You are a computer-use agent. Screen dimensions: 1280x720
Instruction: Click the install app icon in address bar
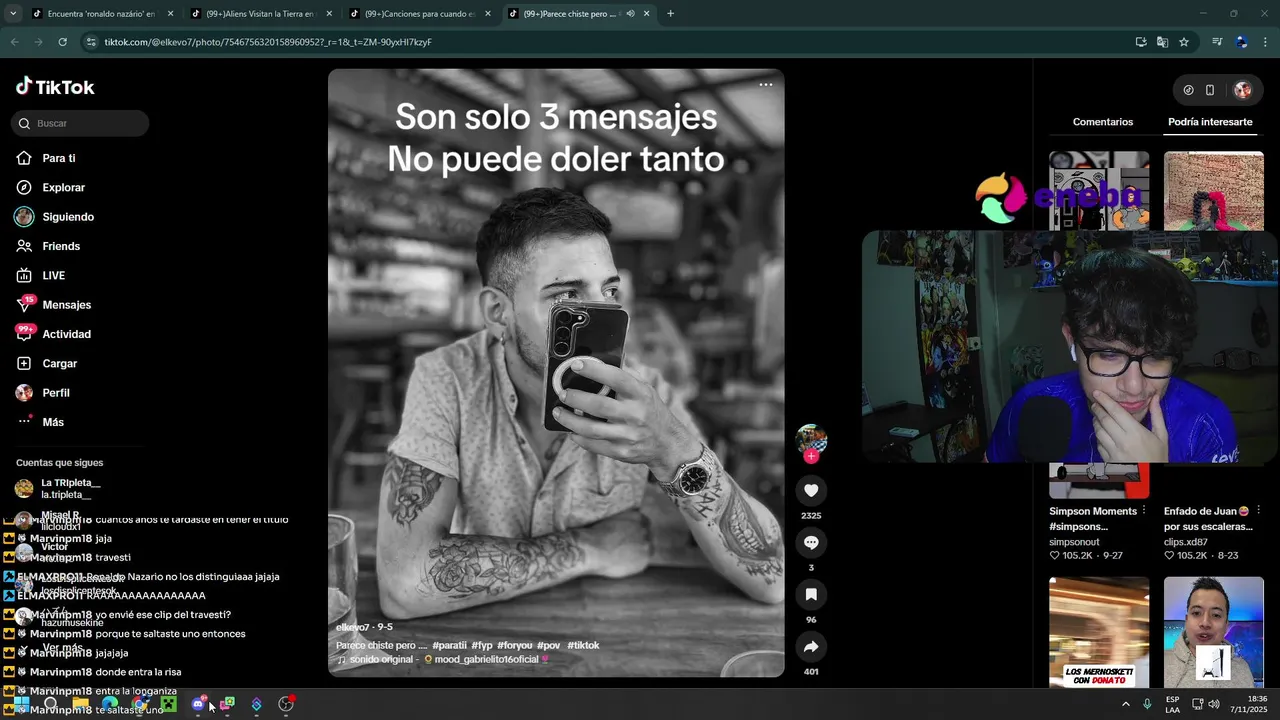point(1141,42)
